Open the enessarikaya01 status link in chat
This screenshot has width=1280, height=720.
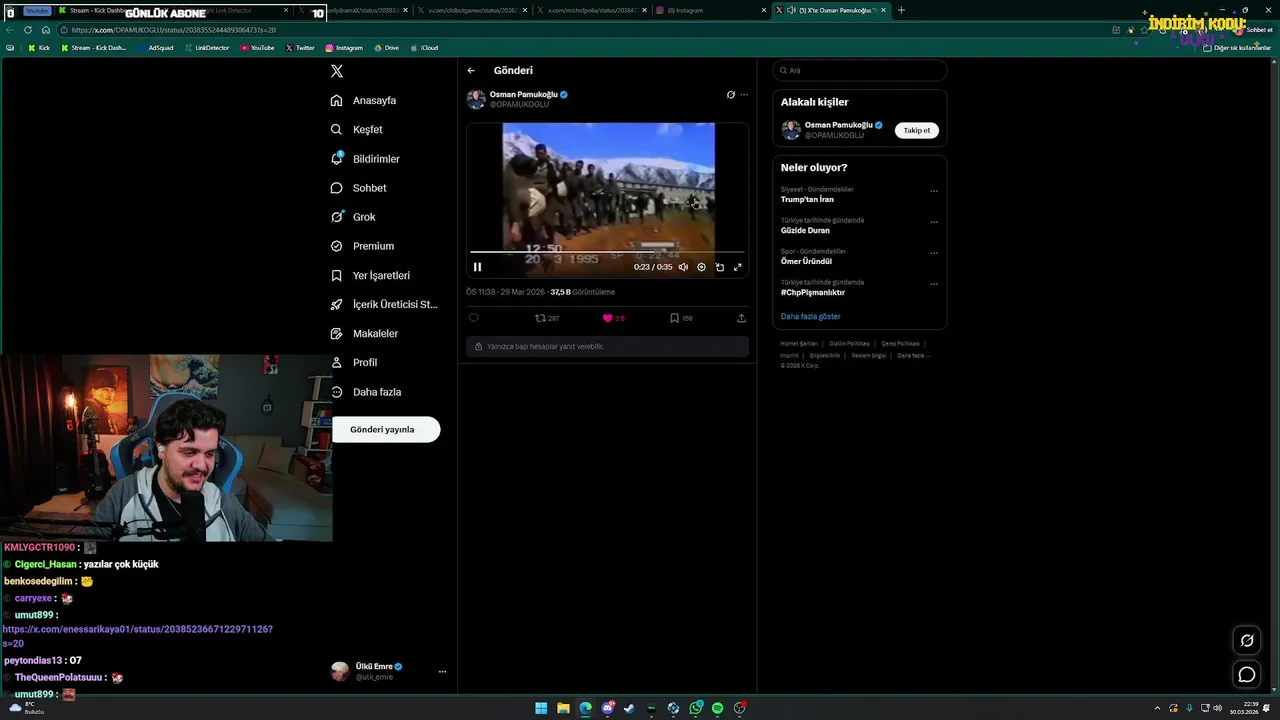137,636
